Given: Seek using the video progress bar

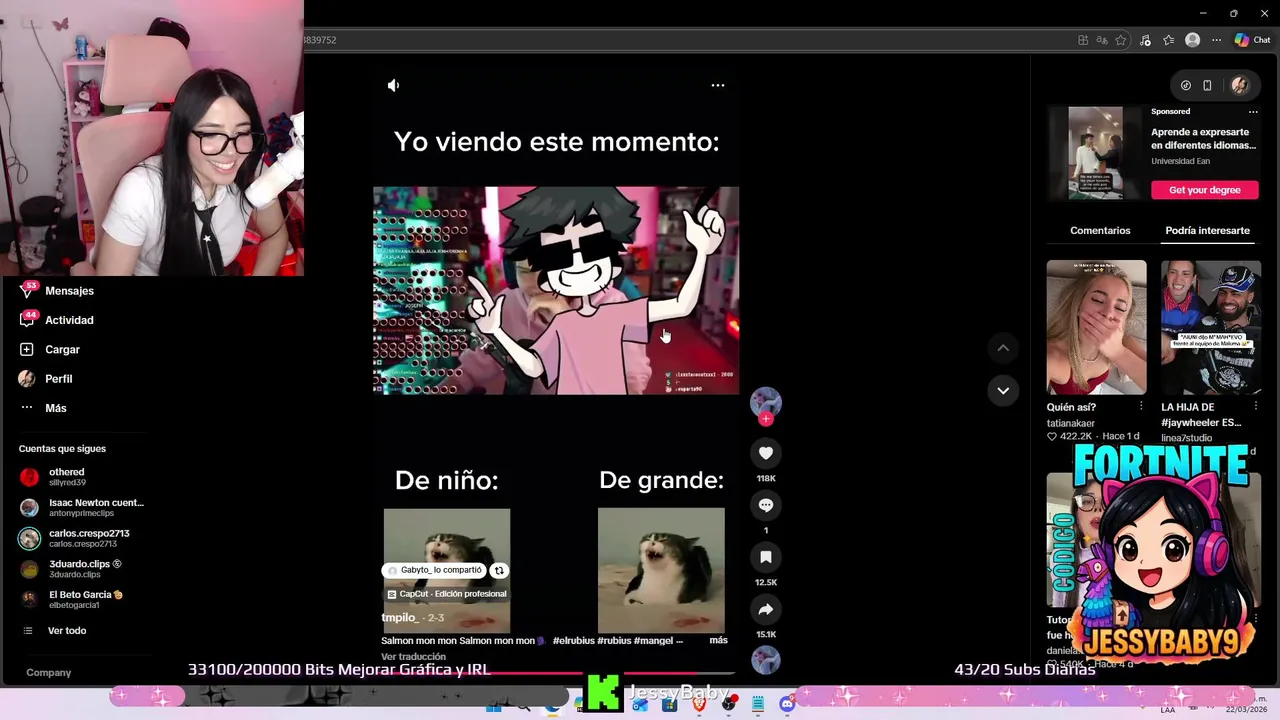Looking at the screenshot, I should click(556, 674).
